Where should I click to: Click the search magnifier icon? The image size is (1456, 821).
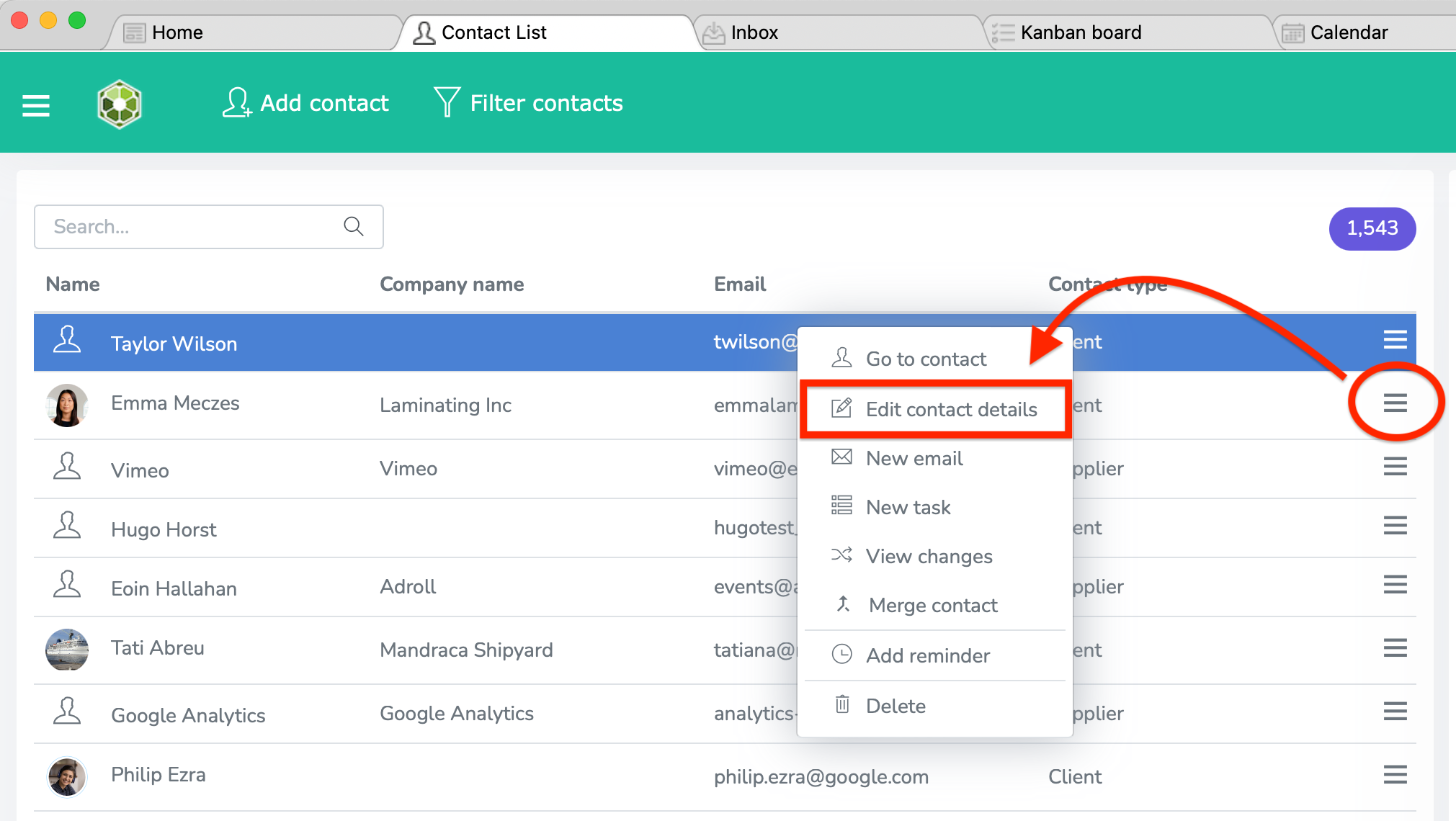353,226
